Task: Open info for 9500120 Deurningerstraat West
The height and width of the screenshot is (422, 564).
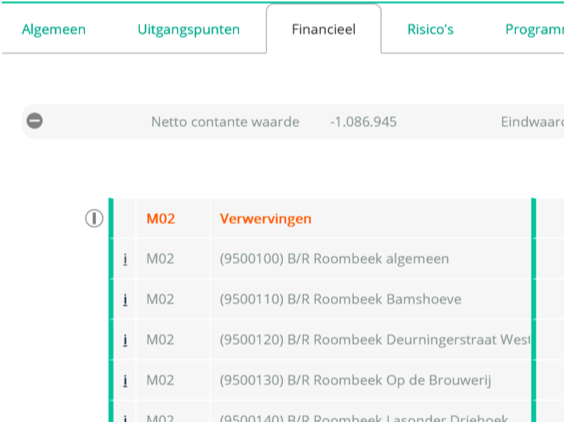Action: tap(125, 340)
